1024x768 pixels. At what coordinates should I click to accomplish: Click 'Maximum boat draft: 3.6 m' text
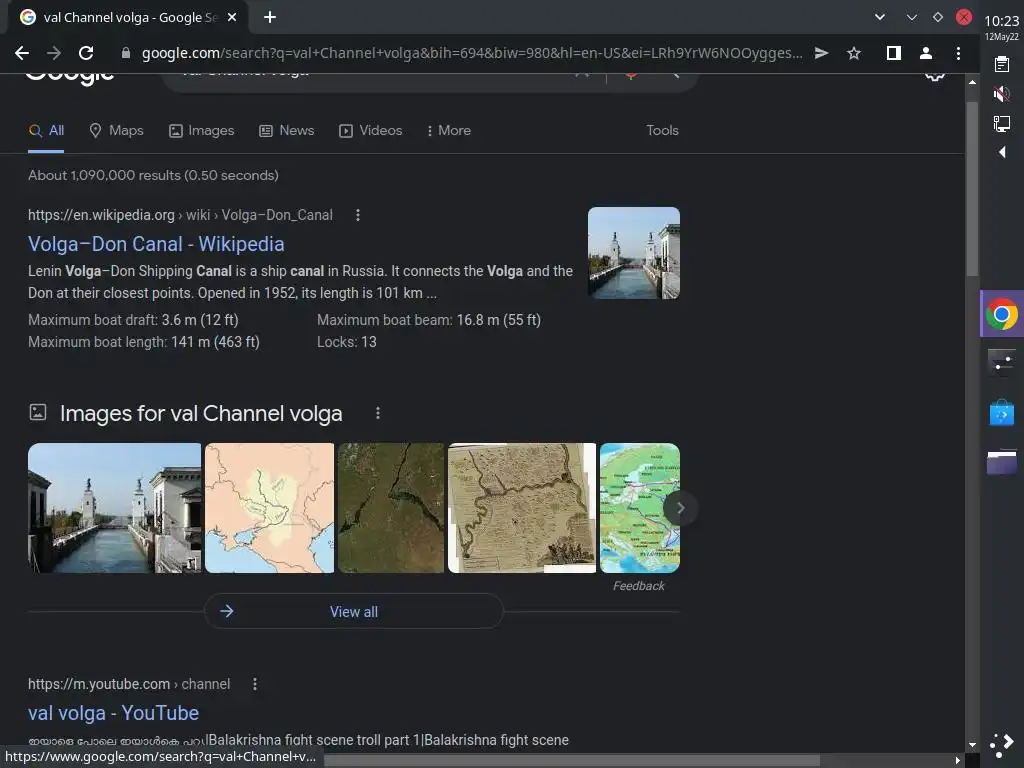pyautogui.click(x=133, y=320)
